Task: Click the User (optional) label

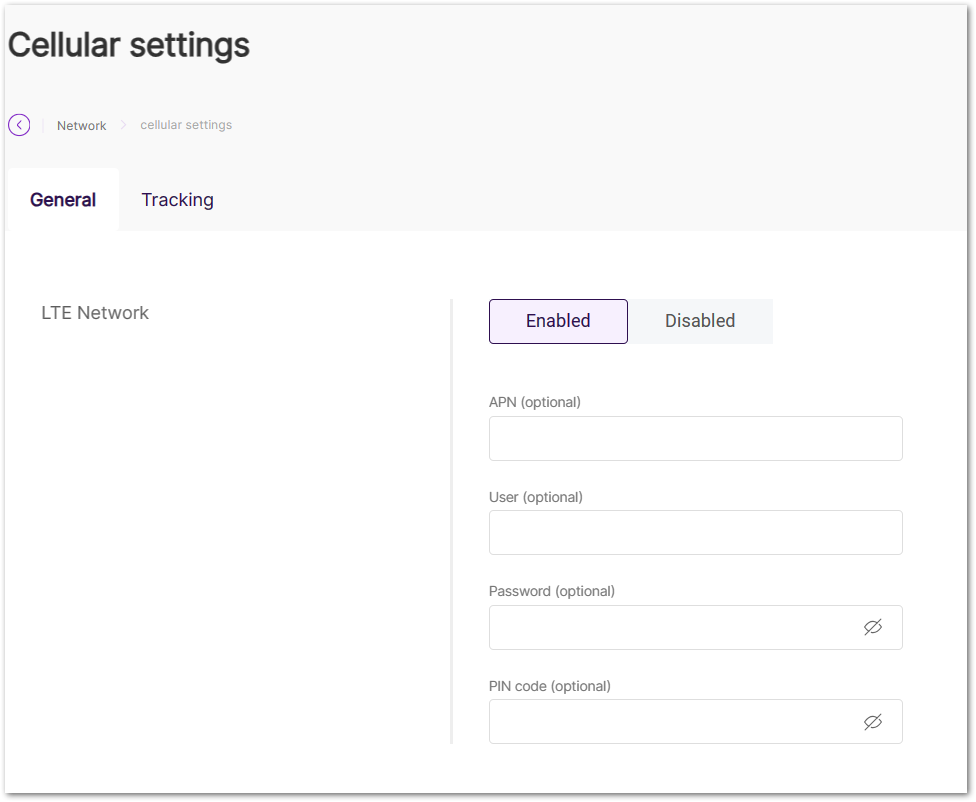Action: click(537, 496)
